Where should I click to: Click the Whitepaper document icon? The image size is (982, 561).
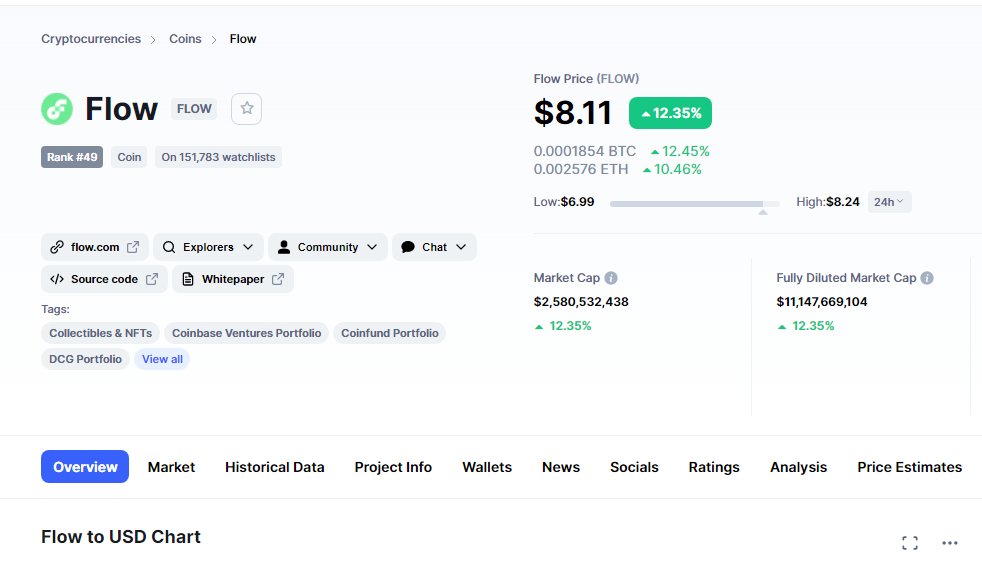pyautogui.click(x=187, y=279)
